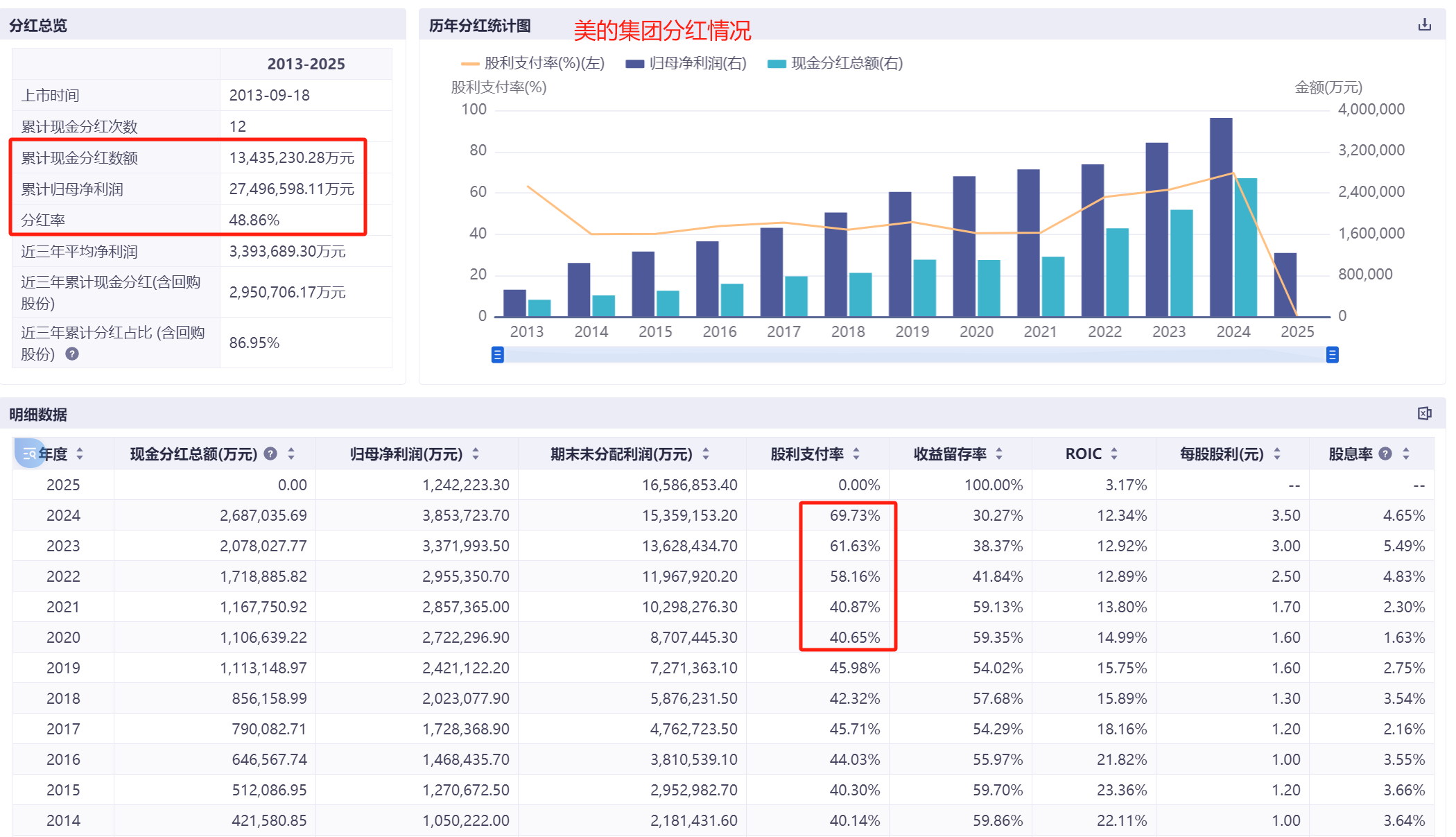Click the 2025 归母净利润 bar in chart
Image resolution: width=1456 pixels, height=837 pixels.
point(1285,284)
